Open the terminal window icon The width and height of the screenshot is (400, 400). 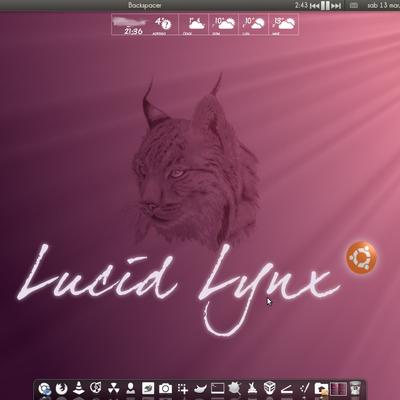pos(217,388)
